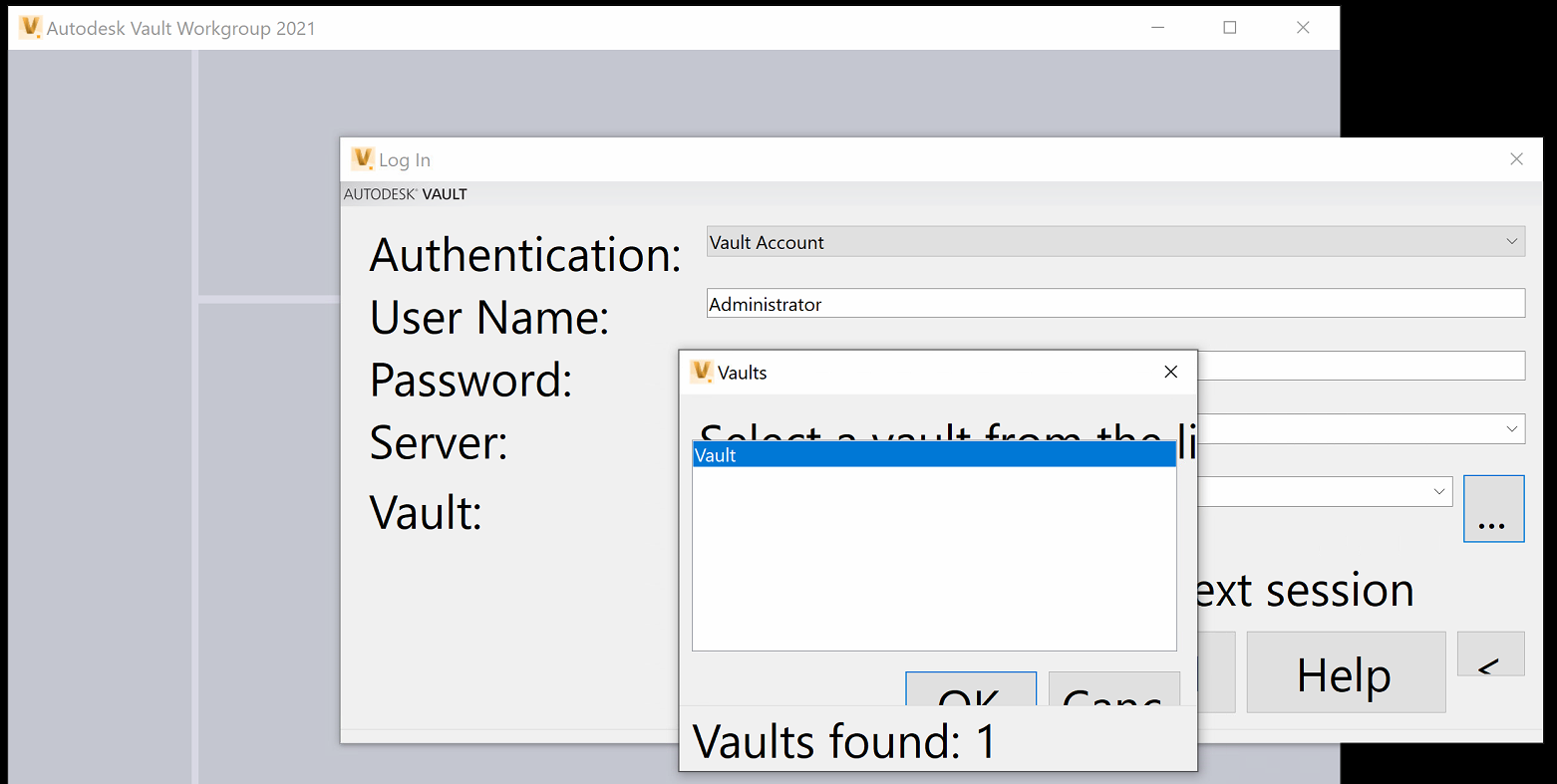Select the "Vault" entry in the list

point(933,455)
